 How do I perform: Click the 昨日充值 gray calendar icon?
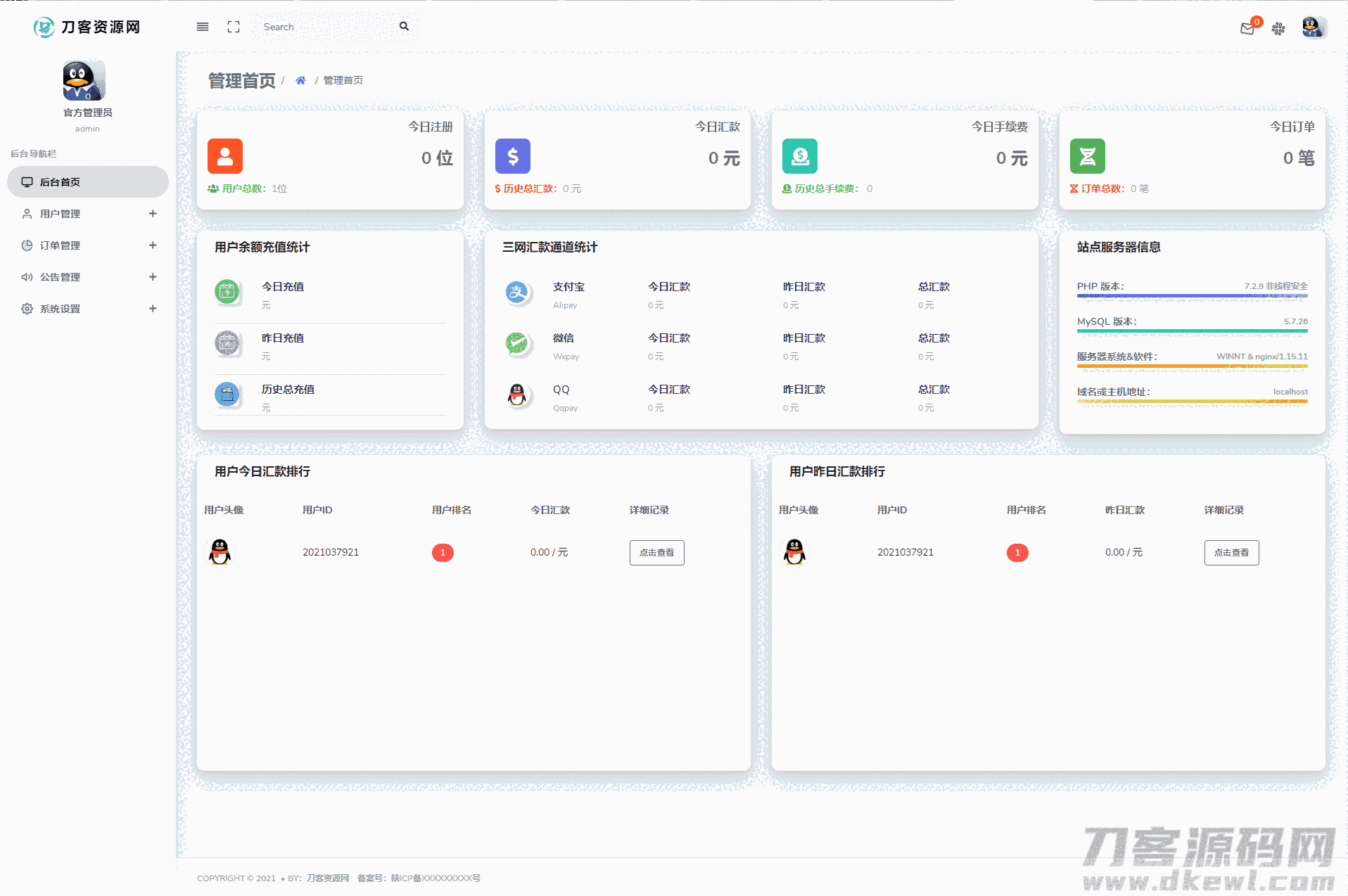click(x=227, y=343)
